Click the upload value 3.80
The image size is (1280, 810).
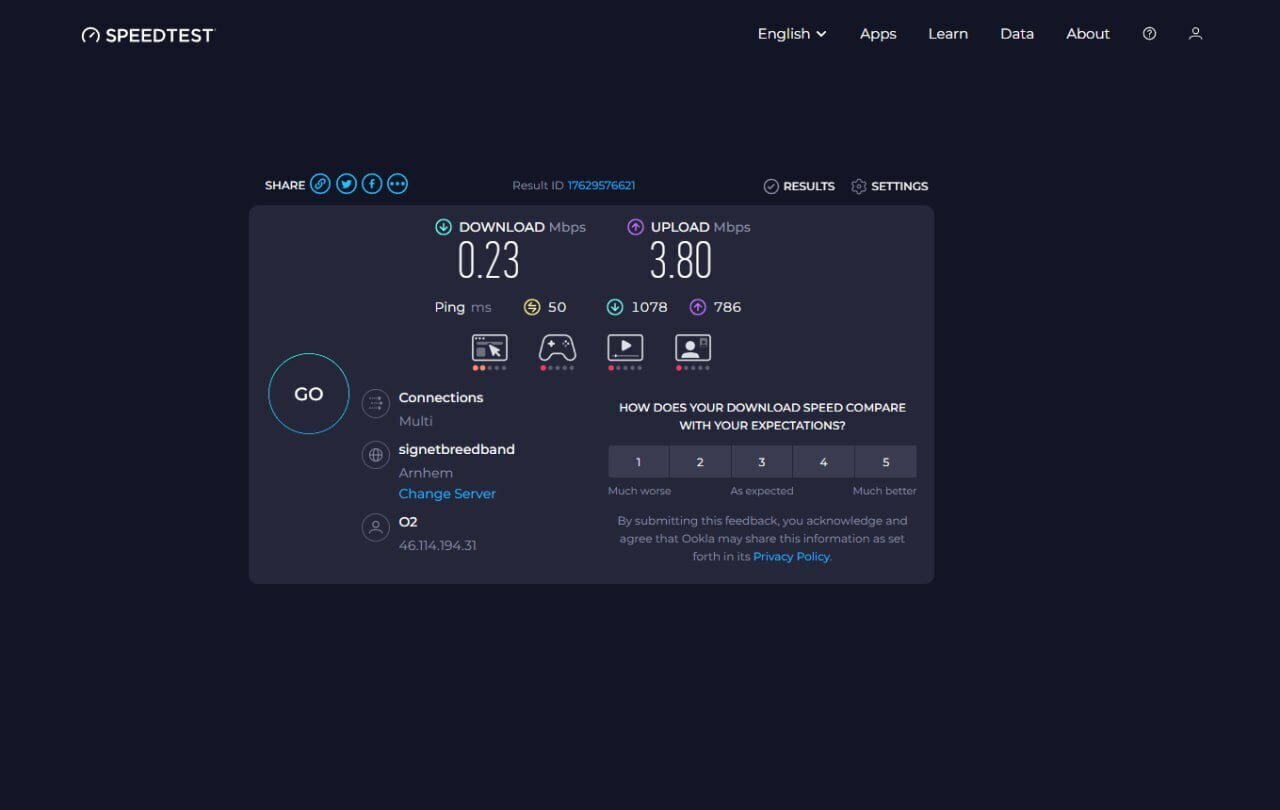681,262
